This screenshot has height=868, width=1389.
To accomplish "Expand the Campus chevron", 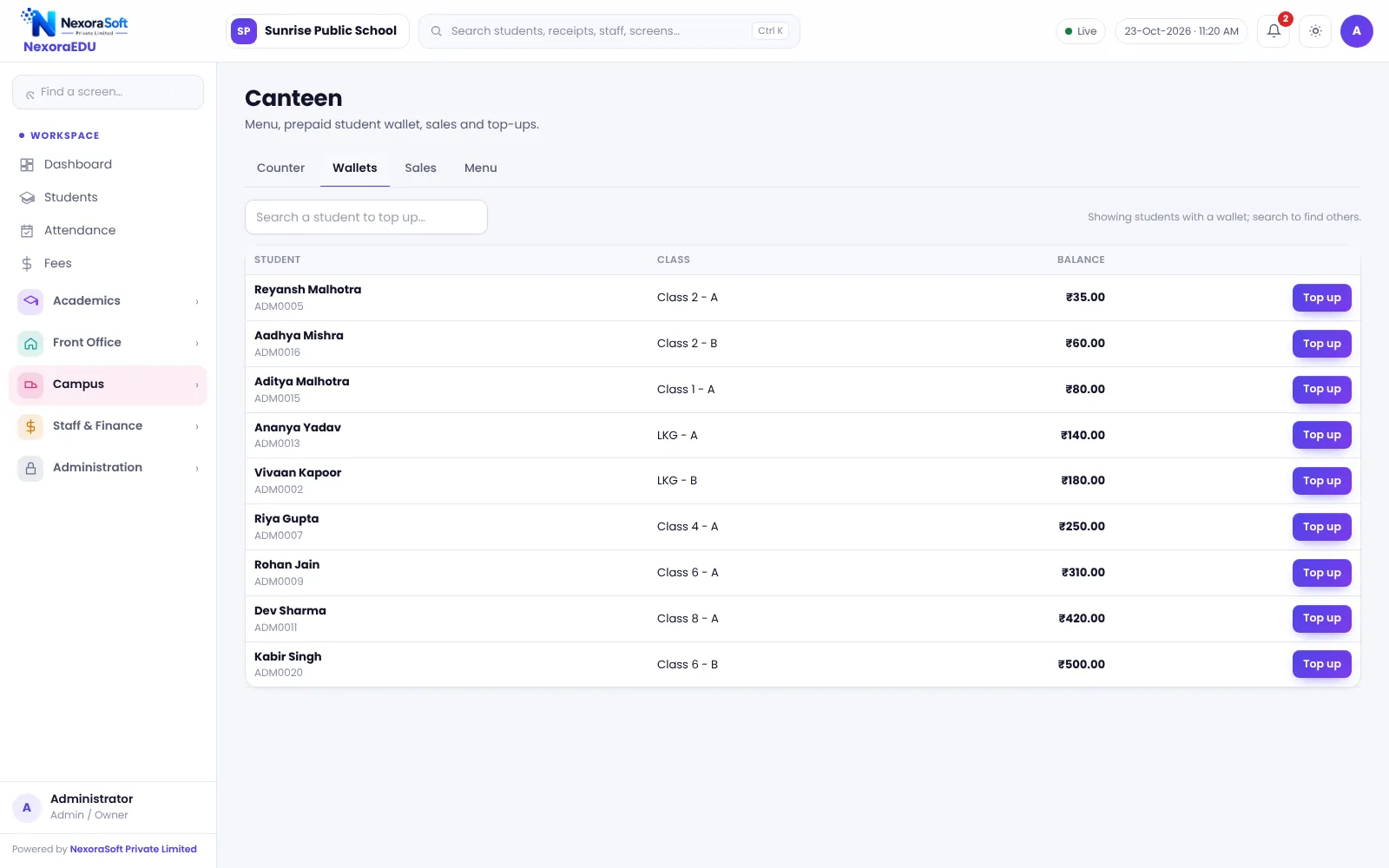I will click(x=197, y=385).
